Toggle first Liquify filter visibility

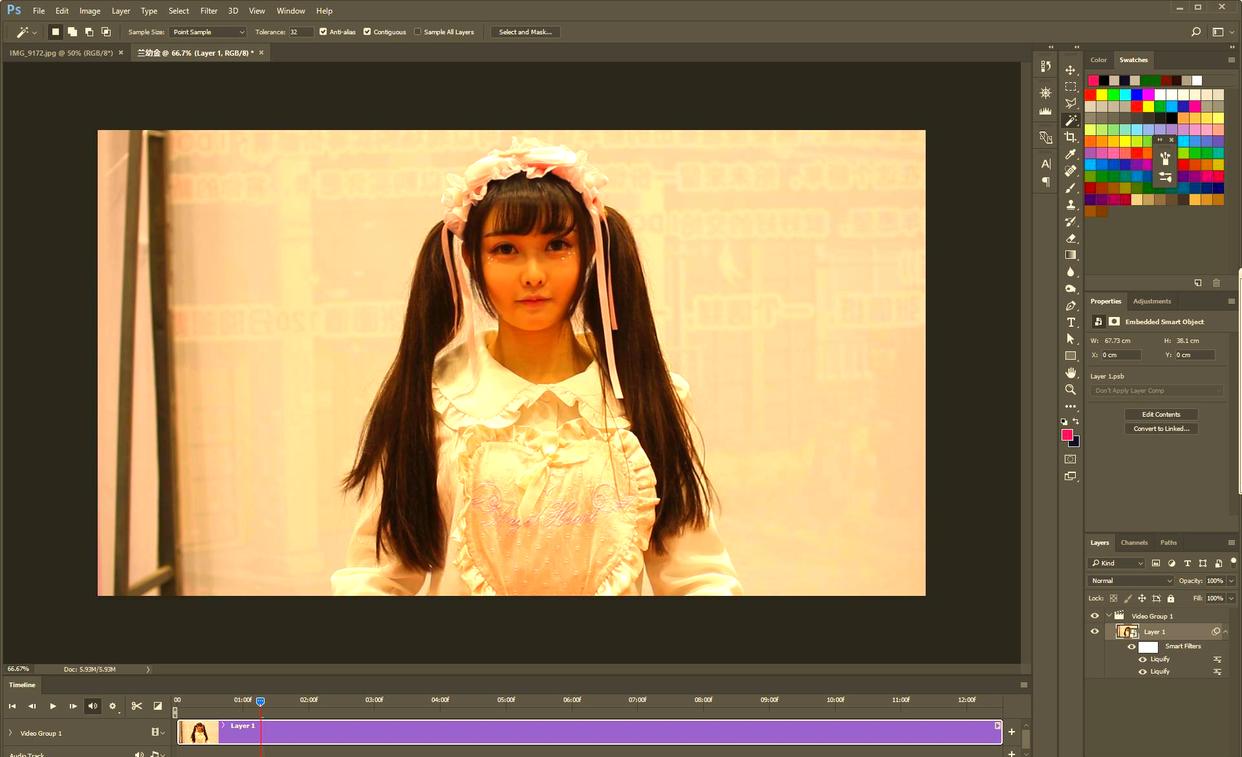(1142, 659)
